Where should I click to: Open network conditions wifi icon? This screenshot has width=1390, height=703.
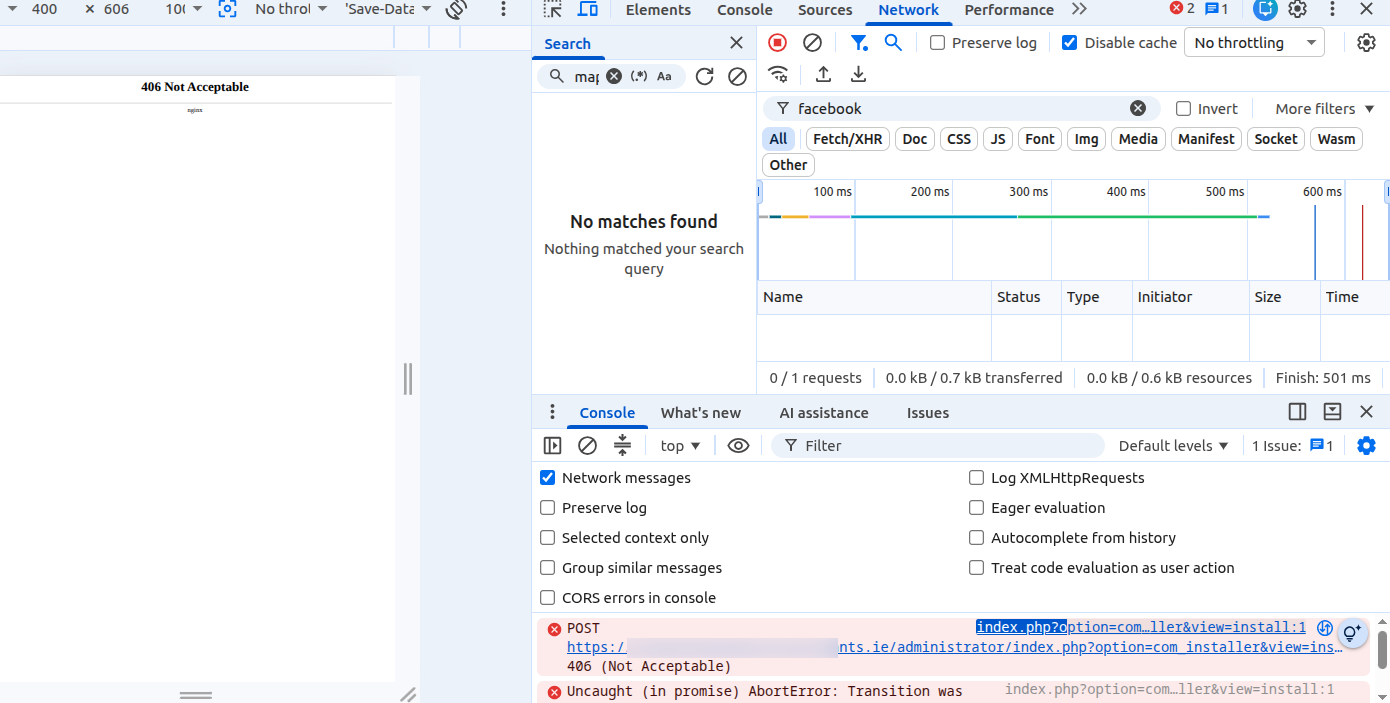[x=778, y=75]
